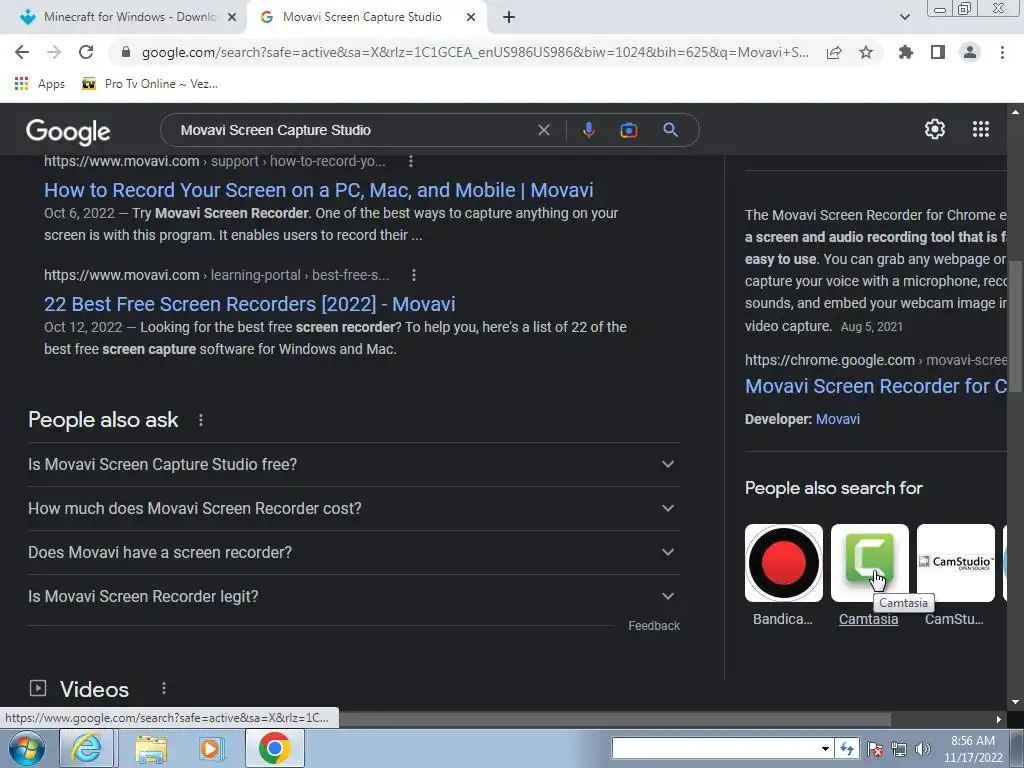Image resolution: width=1024 pixels, height=768 pixels.
Task: Click the share page icon in address bar
Action: 834,52
